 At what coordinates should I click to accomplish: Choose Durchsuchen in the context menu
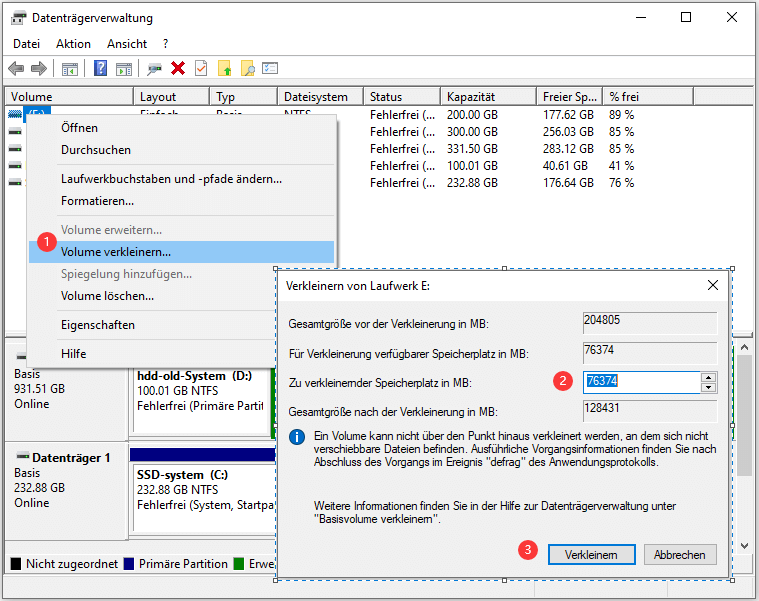click(x=181, y=150)
